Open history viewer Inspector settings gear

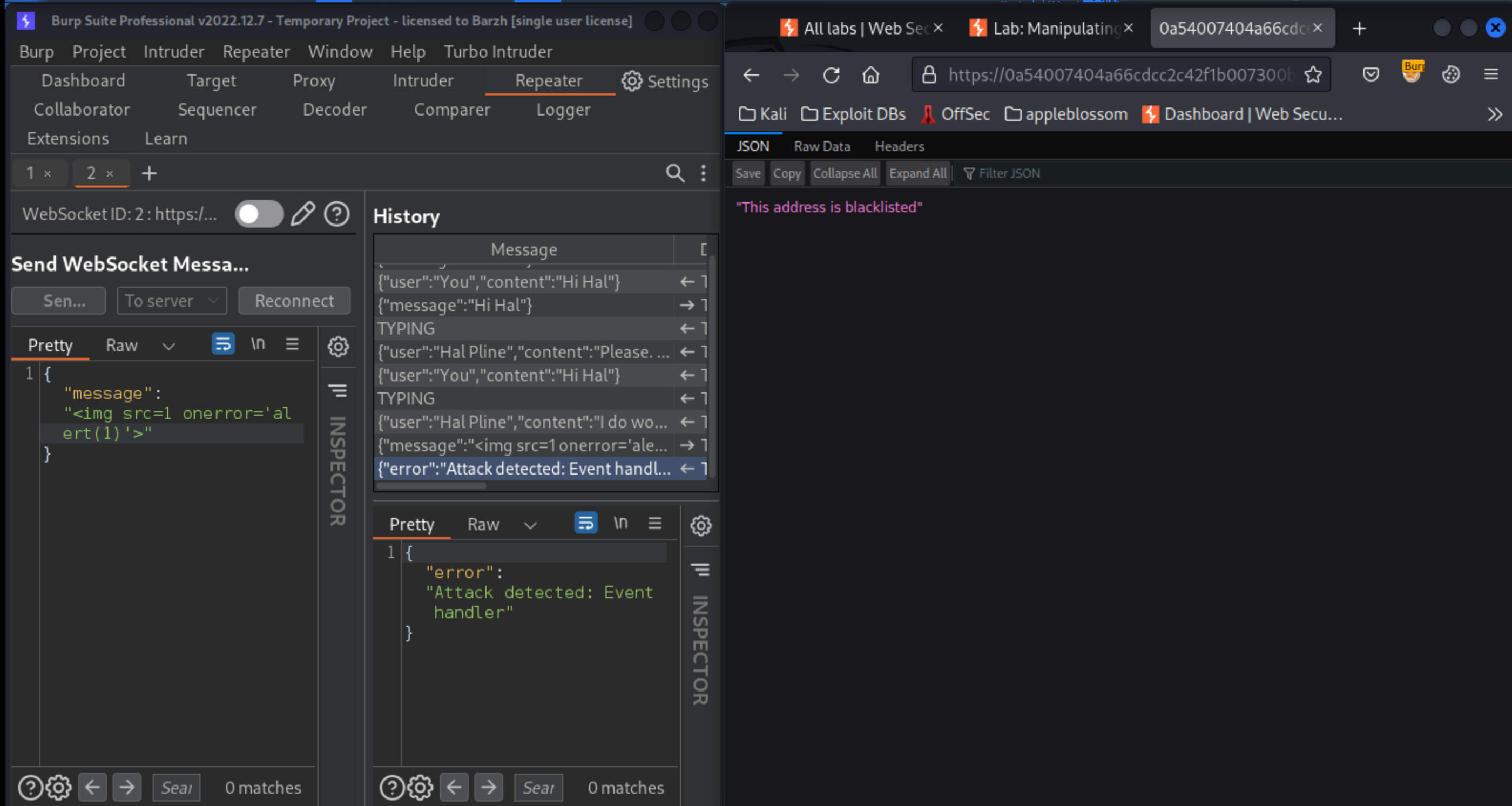[701, 526]
